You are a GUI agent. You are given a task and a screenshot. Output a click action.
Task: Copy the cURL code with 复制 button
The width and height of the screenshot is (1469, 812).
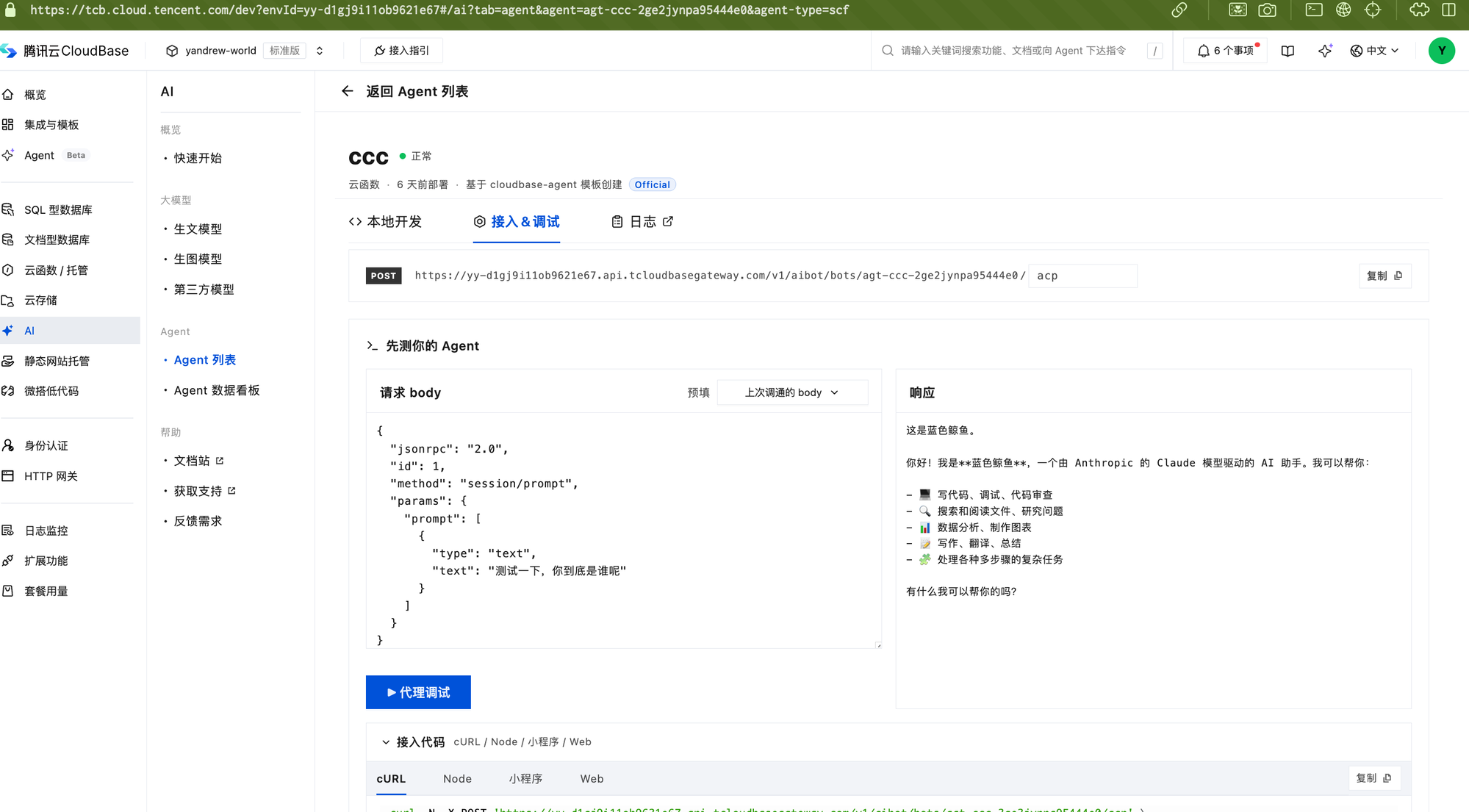(1373, 778)
